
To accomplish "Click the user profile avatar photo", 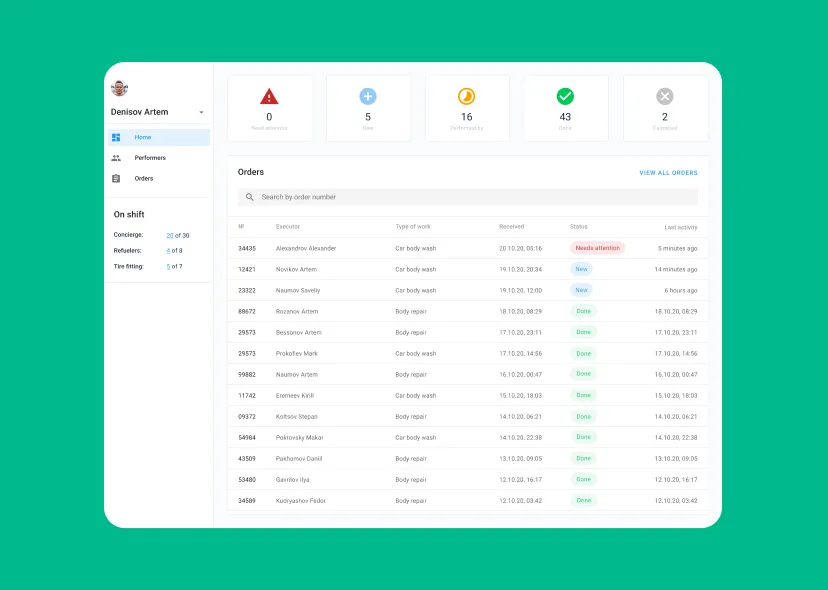I will (119, 88).
